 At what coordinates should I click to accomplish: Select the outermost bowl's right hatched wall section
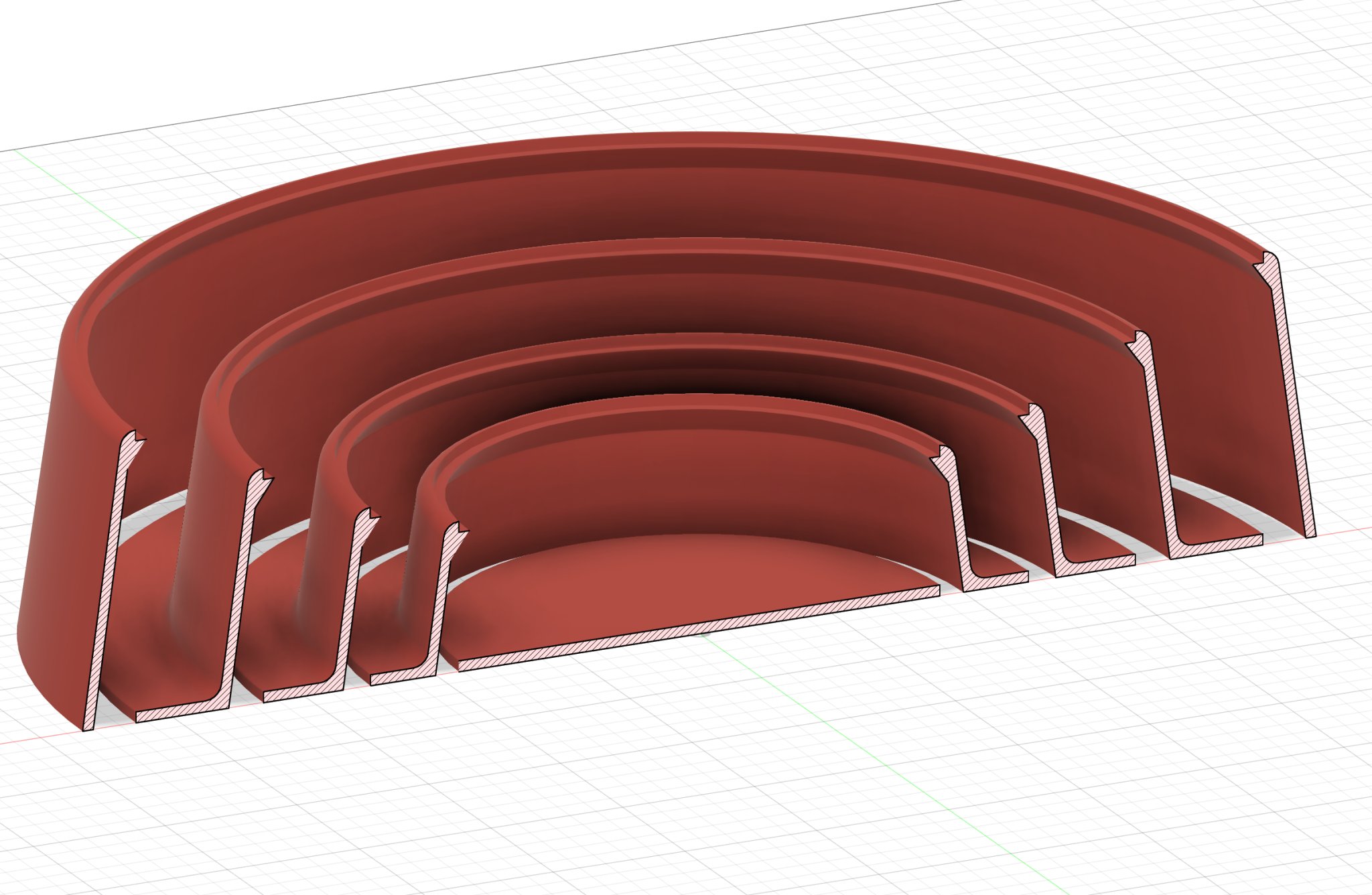coord(1291,402)
